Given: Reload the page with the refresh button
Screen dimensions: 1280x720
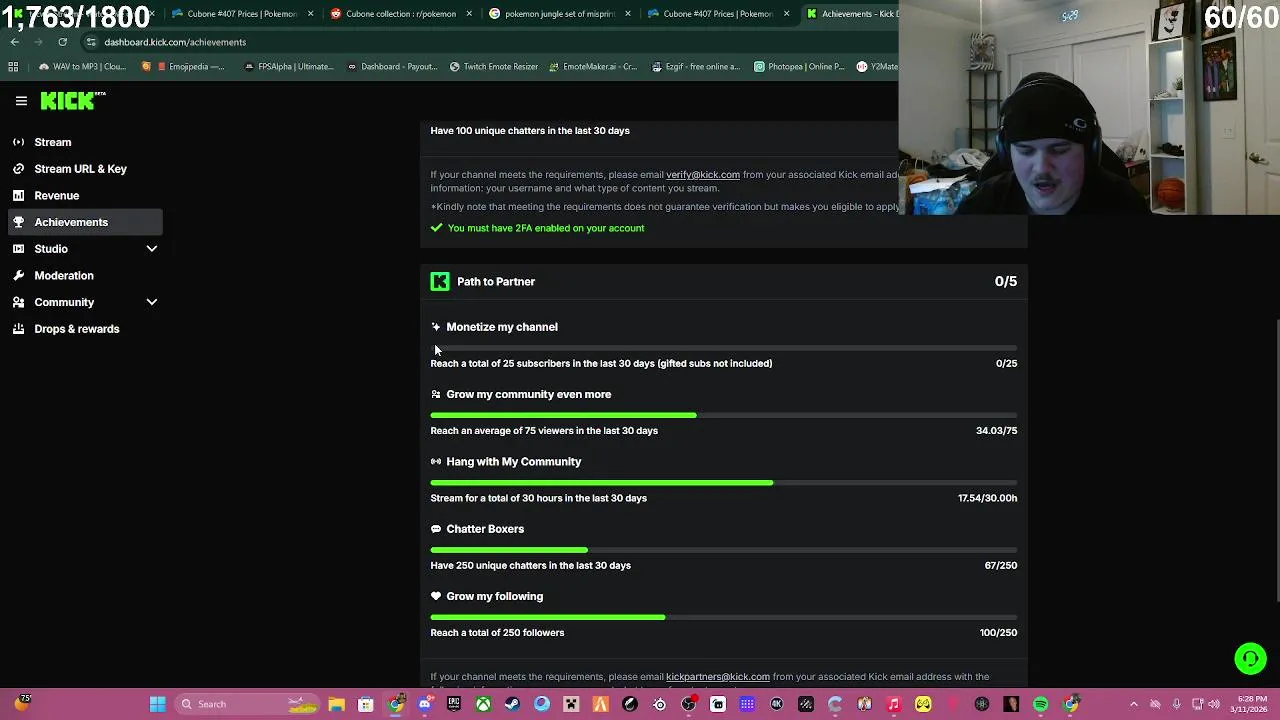Looking at the screenshot, I should click(62, 42).
